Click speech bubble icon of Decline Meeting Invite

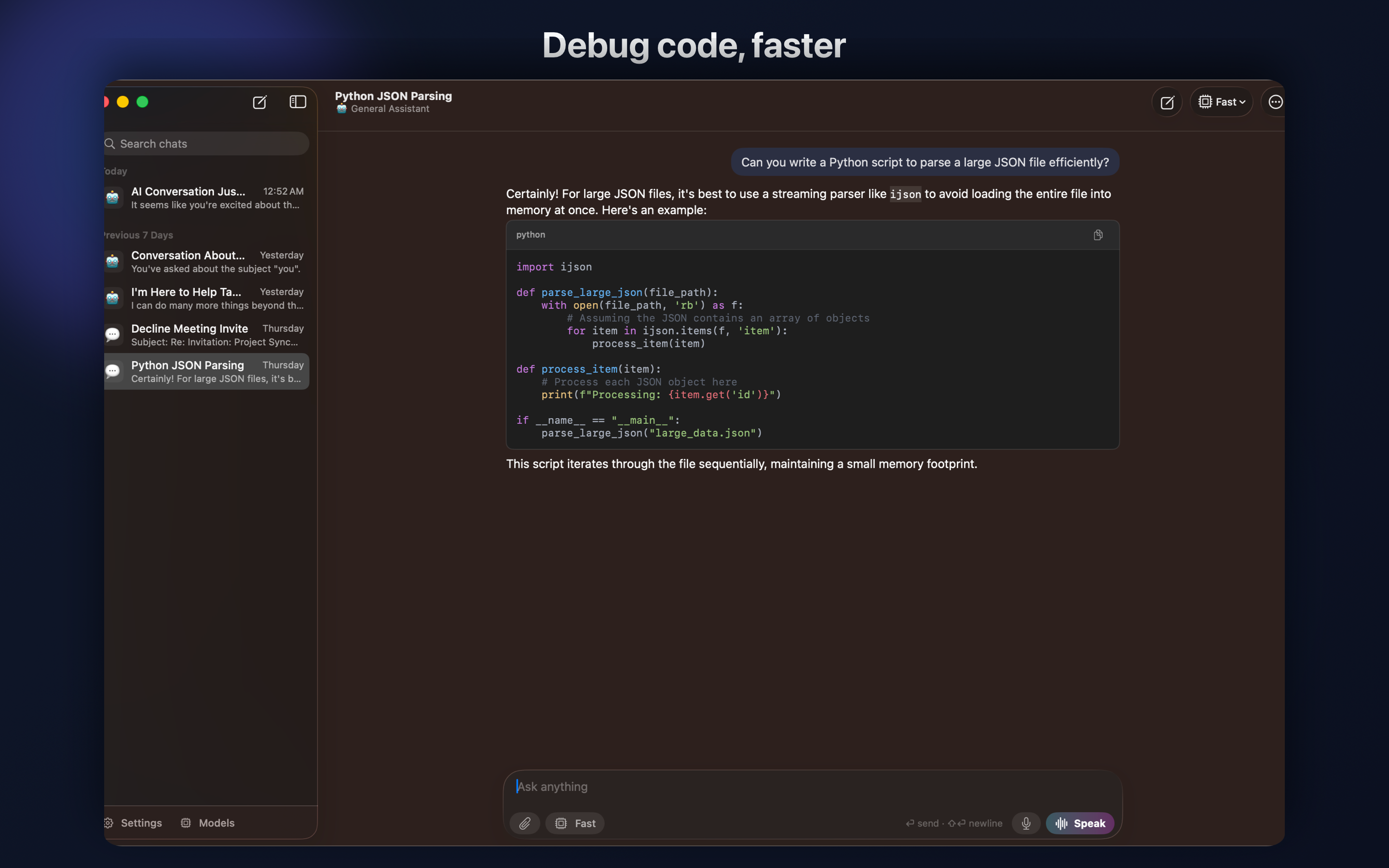click(112, 335)
